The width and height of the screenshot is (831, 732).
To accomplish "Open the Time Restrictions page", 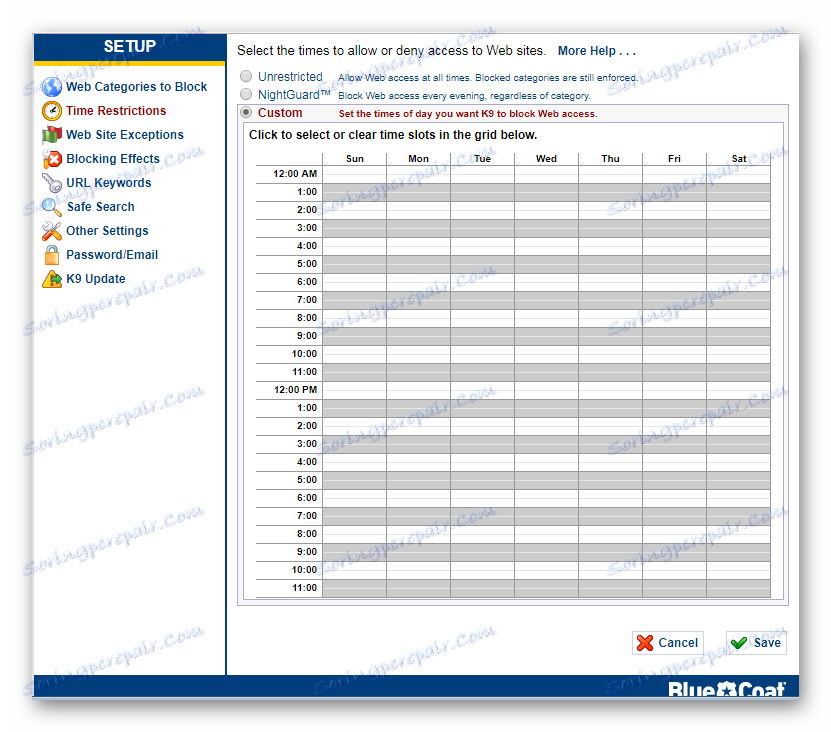I will click(116, 111).
